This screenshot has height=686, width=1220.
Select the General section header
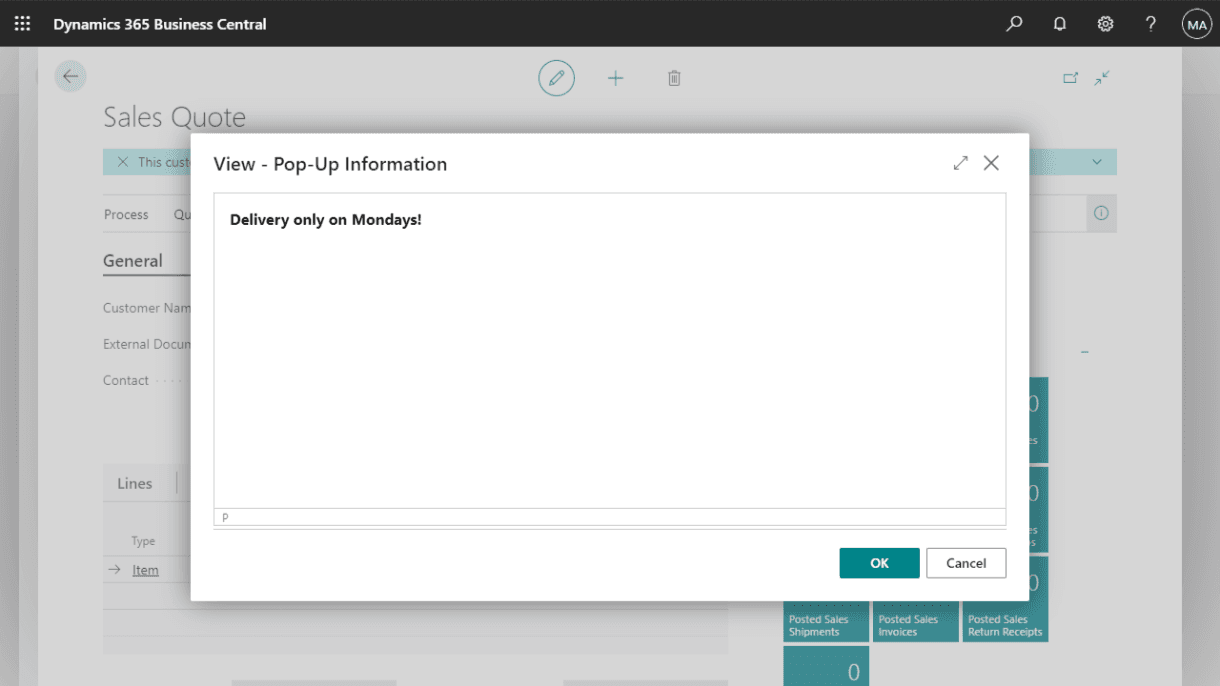tap(133, 260)
